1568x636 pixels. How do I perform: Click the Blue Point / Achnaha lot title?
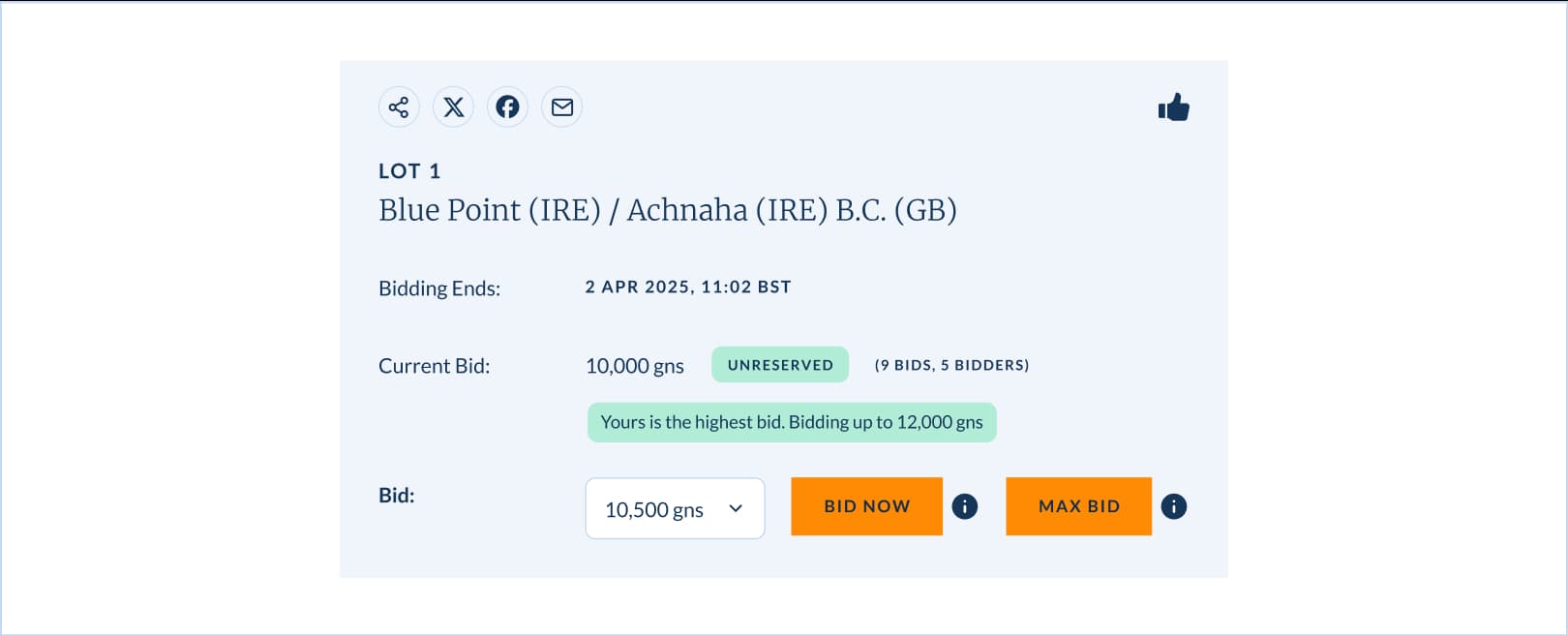click(x=668, y=210)
